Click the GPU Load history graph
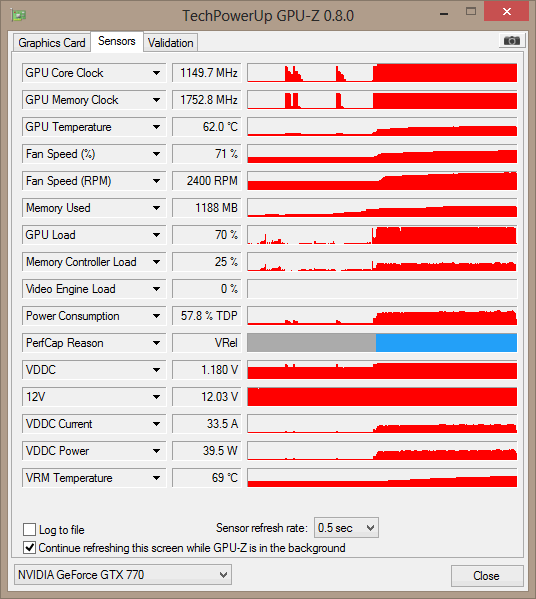The height and width of the screenshot is (599, 536). coord(382,235)
